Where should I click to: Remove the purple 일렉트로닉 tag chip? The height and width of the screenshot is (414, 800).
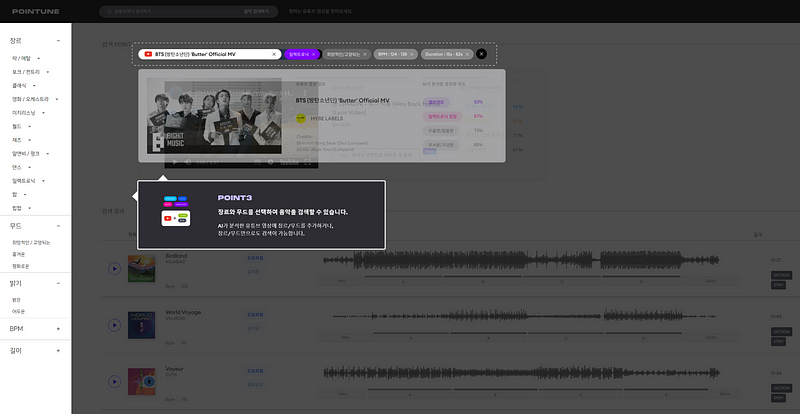pyautogui.click(x=314, y=54)
